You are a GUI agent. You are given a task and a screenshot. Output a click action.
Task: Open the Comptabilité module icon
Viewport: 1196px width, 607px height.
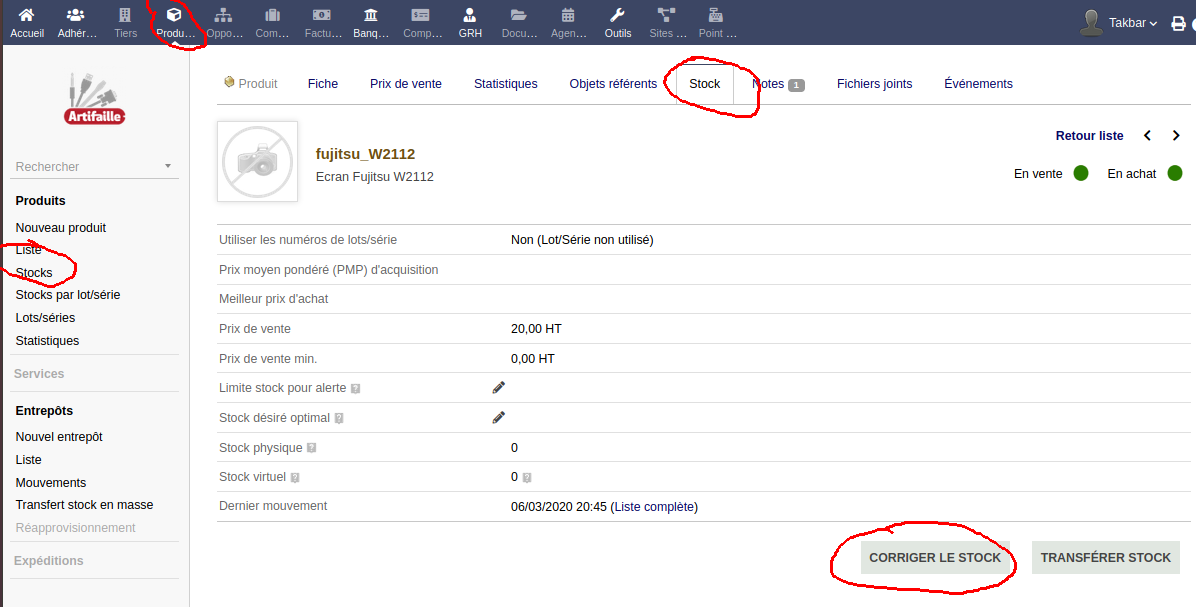(420, 15)
